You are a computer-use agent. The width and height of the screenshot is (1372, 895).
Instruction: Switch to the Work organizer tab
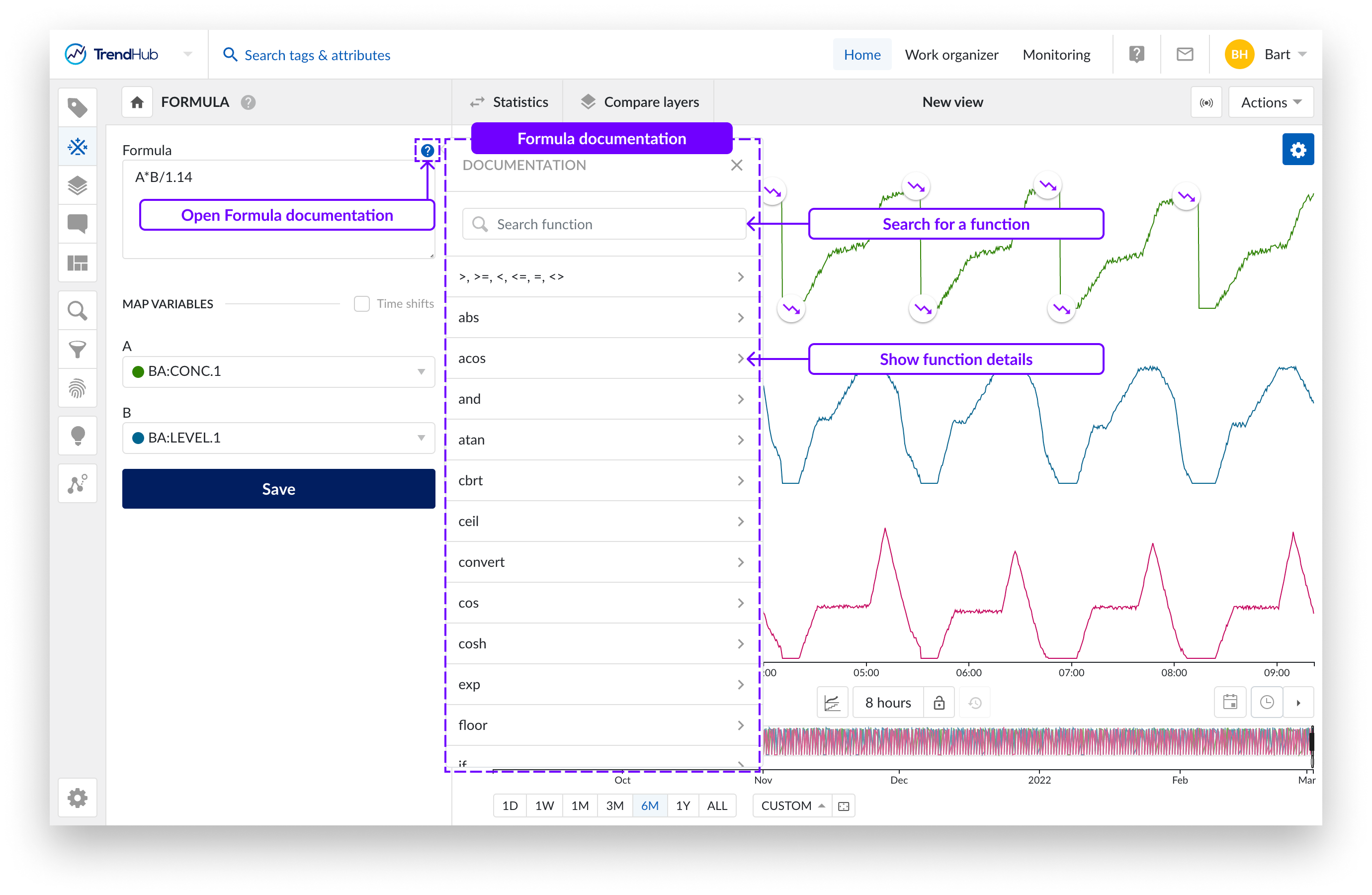(951, 54)
